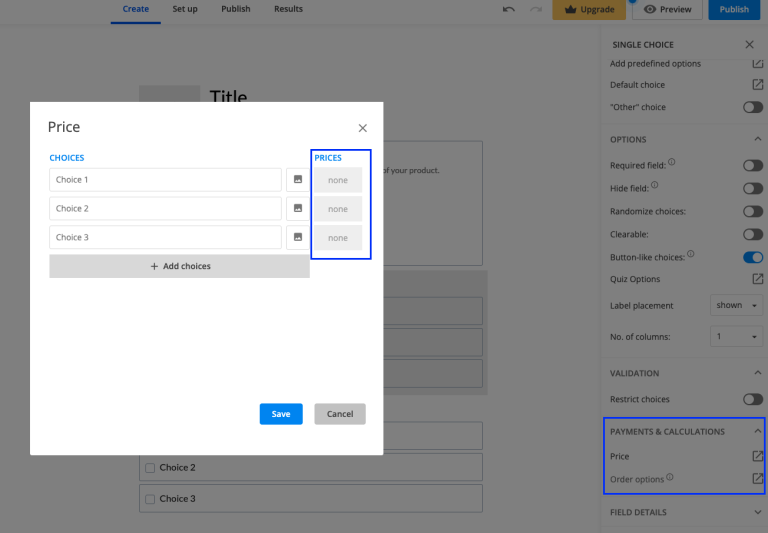Screen dimensions: 768x533
Task: Click the Preview button
Action: [667, 9]
